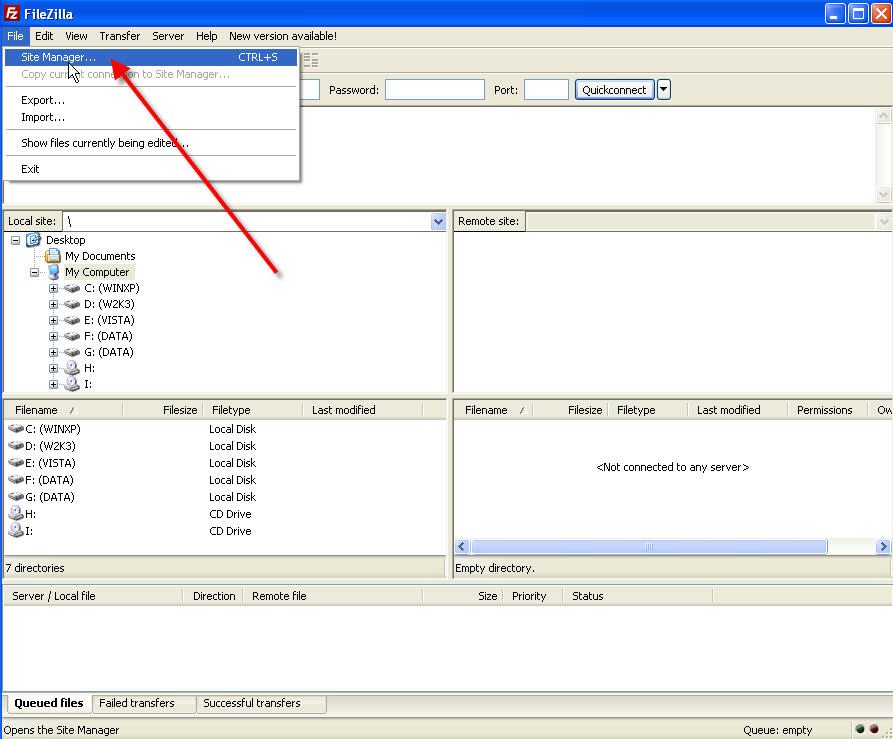The width and height of the screenshot is (893, 739).
Task: Sort local list by Filesize column
Action: click(162, 410)
